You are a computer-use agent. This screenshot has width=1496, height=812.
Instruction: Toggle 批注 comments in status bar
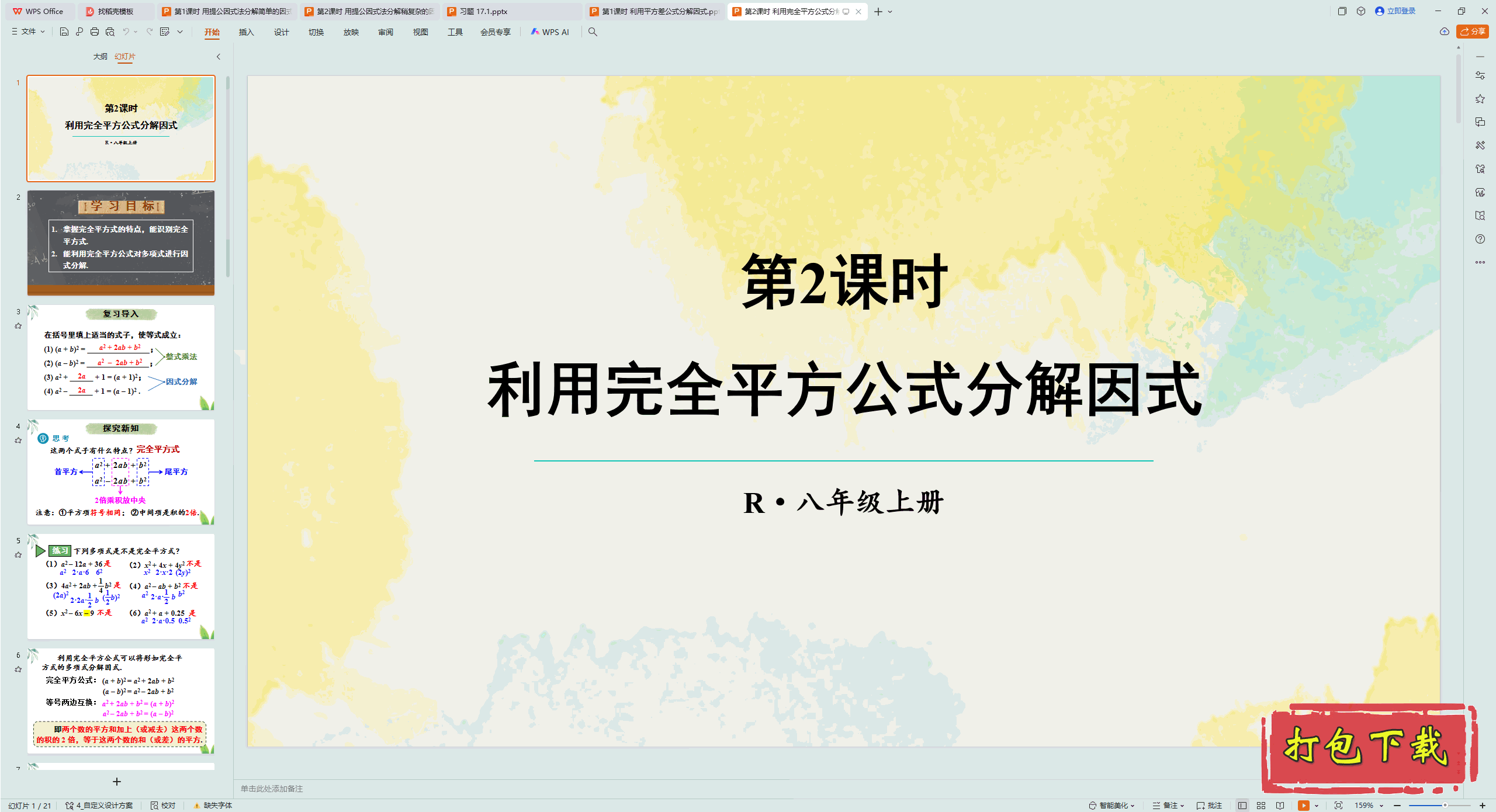(1210, 806)
